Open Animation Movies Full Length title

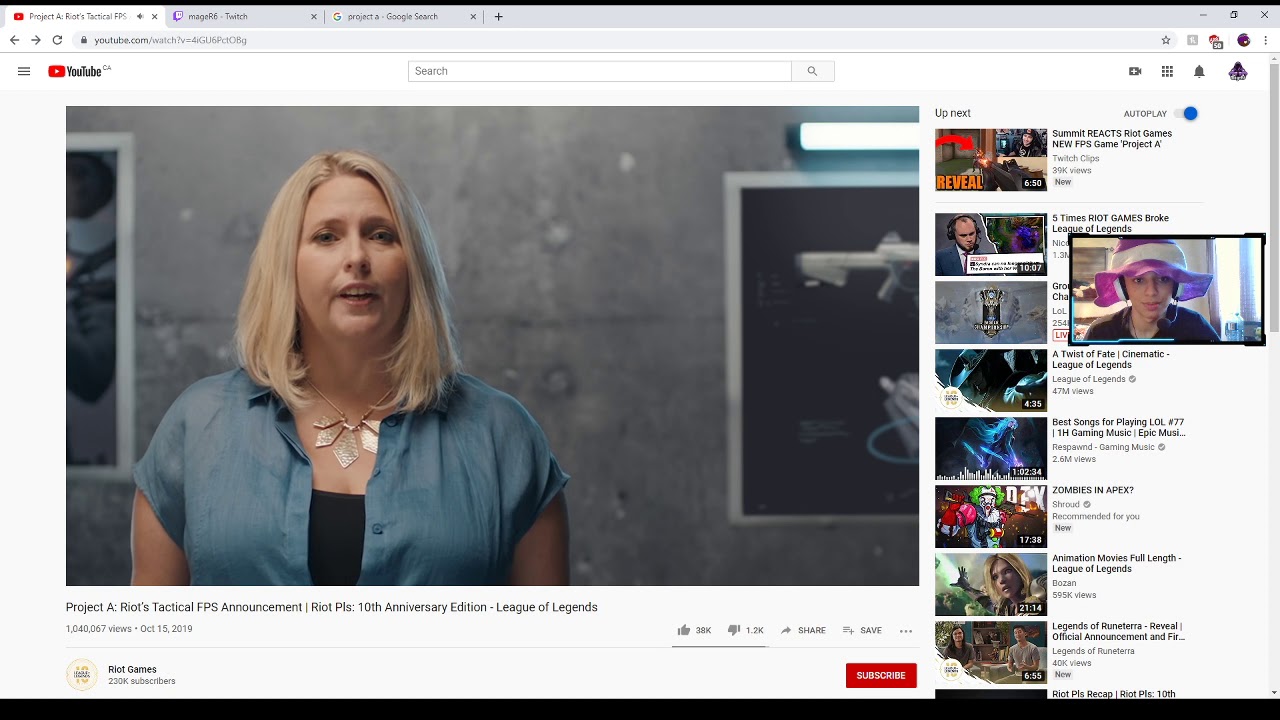pyautogui.click(x=1117, y=563)
